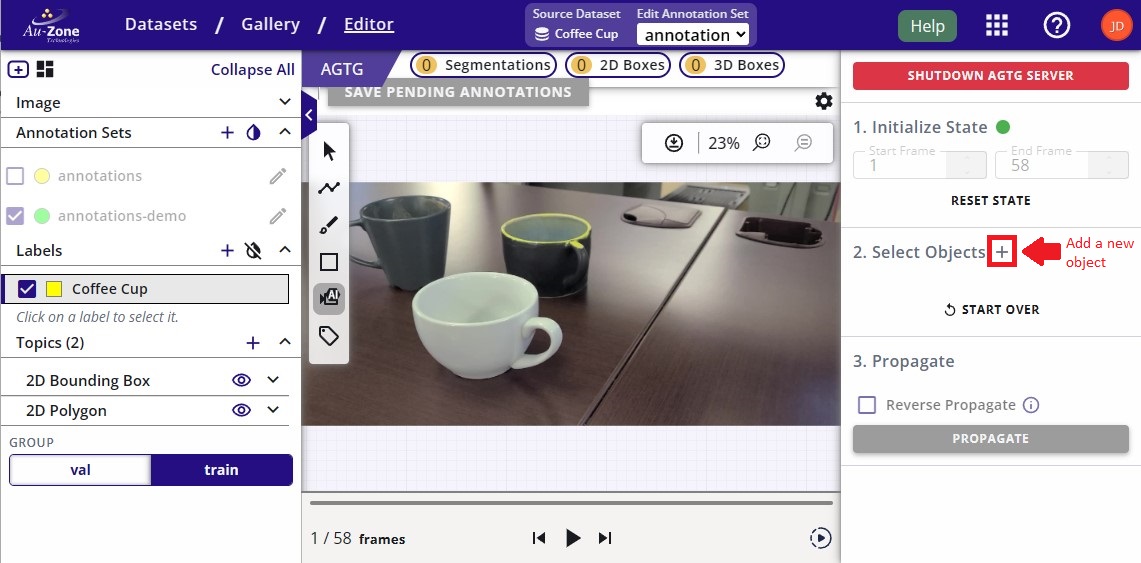This screenshot has width=1141, height=563.
Task: Click the download image icon
Action: [675, 143]
